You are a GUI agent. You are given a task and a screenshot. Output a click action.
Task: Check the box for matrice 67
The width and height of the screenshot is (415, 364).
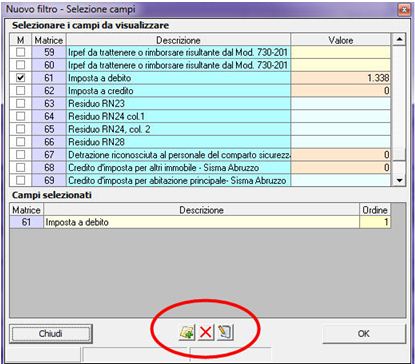point(20,155)
